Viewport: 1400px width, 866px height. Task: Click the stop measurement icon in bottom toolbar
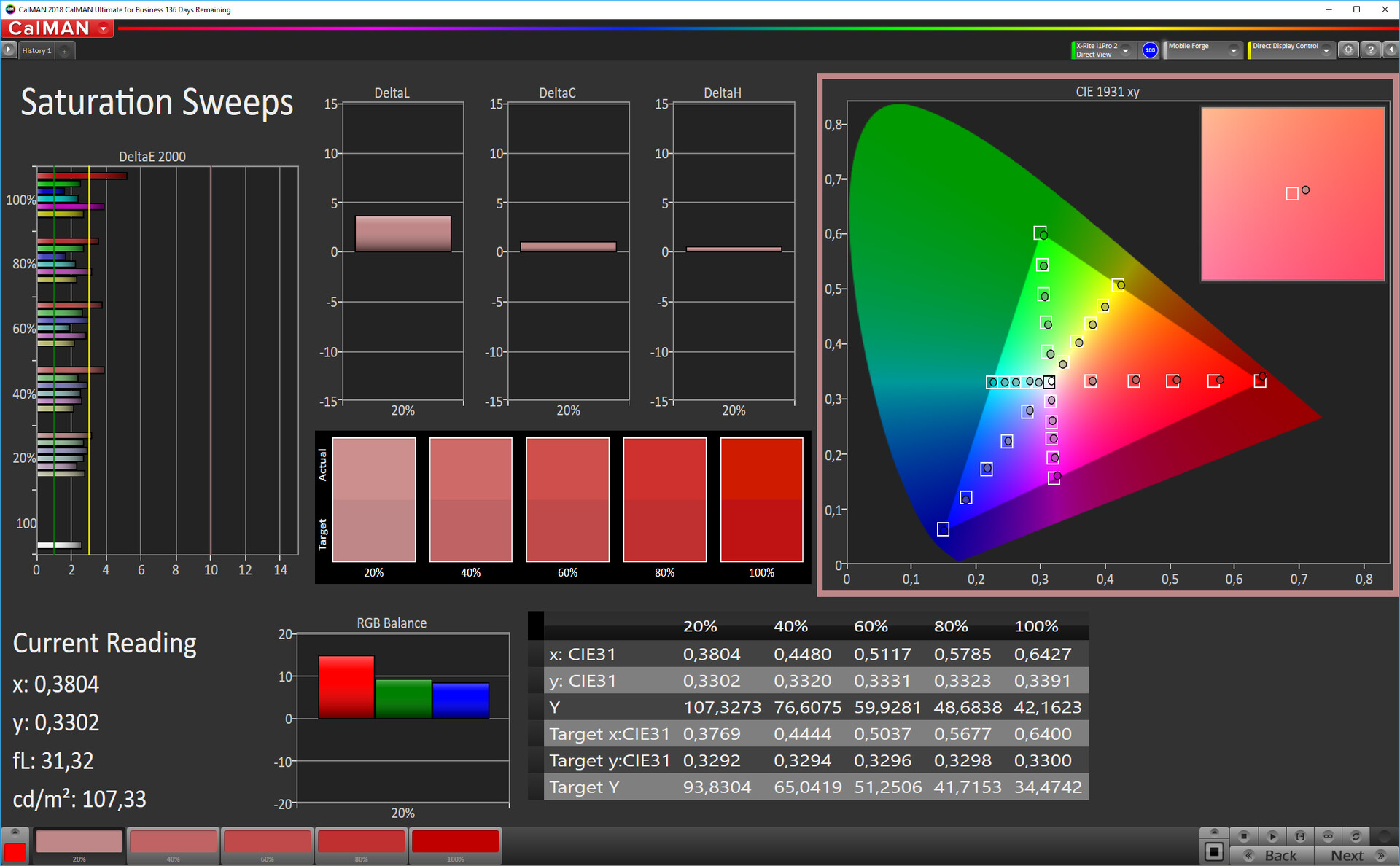1244,836
